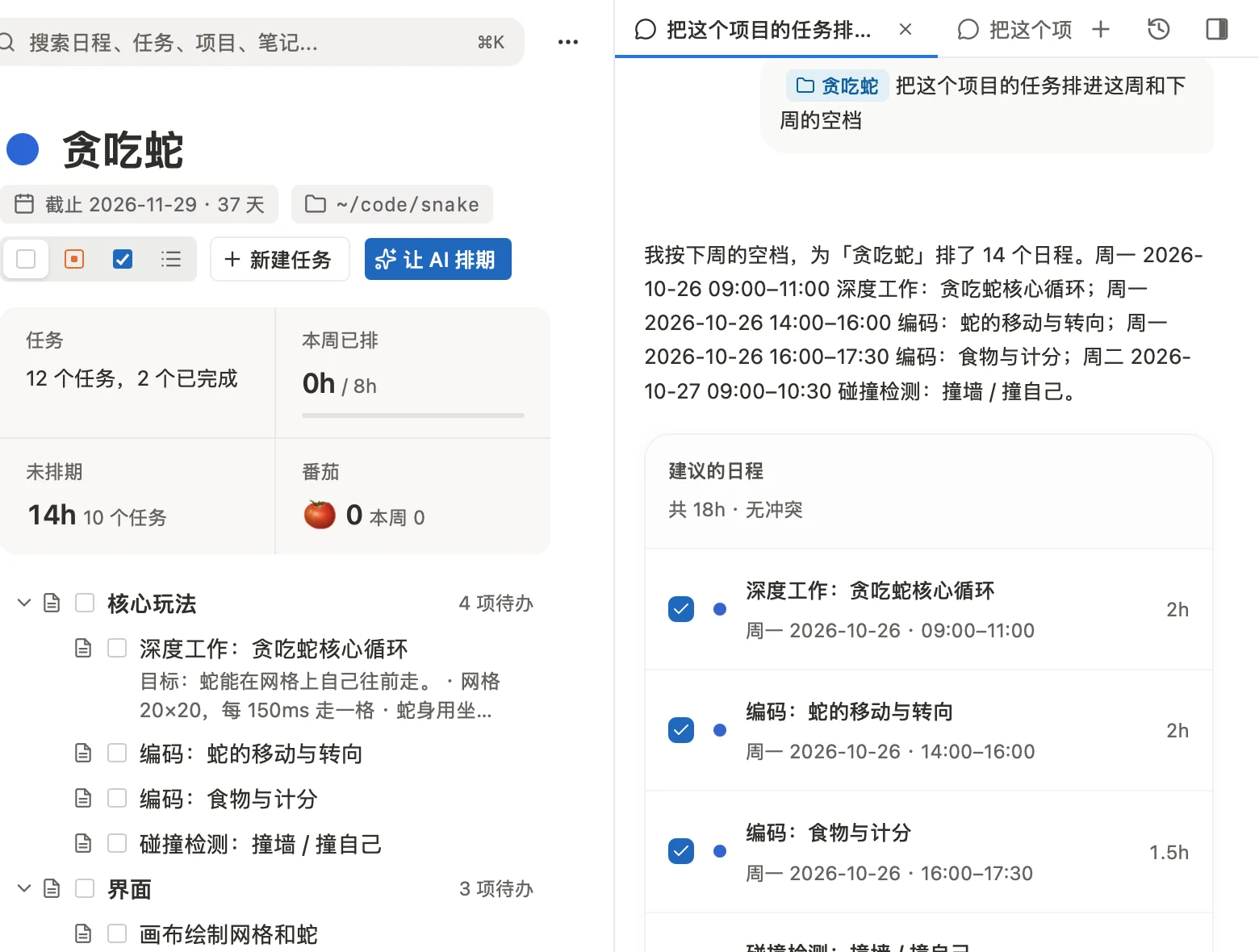Check the 核心玩法 group checkbox

click(x=85, y=603)
